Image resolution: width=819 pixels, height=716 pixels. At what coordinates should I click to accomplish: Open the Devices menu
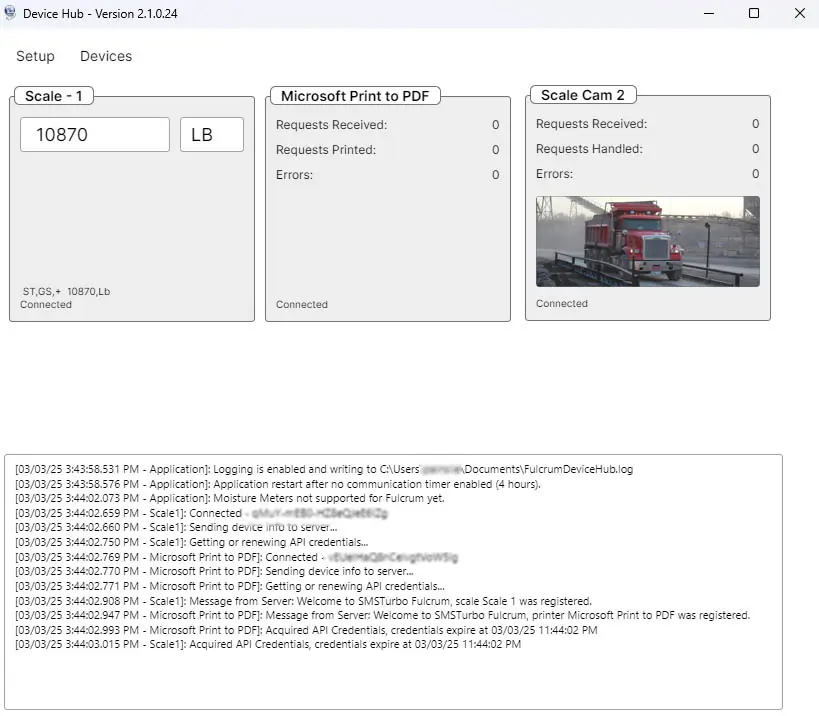105,56
